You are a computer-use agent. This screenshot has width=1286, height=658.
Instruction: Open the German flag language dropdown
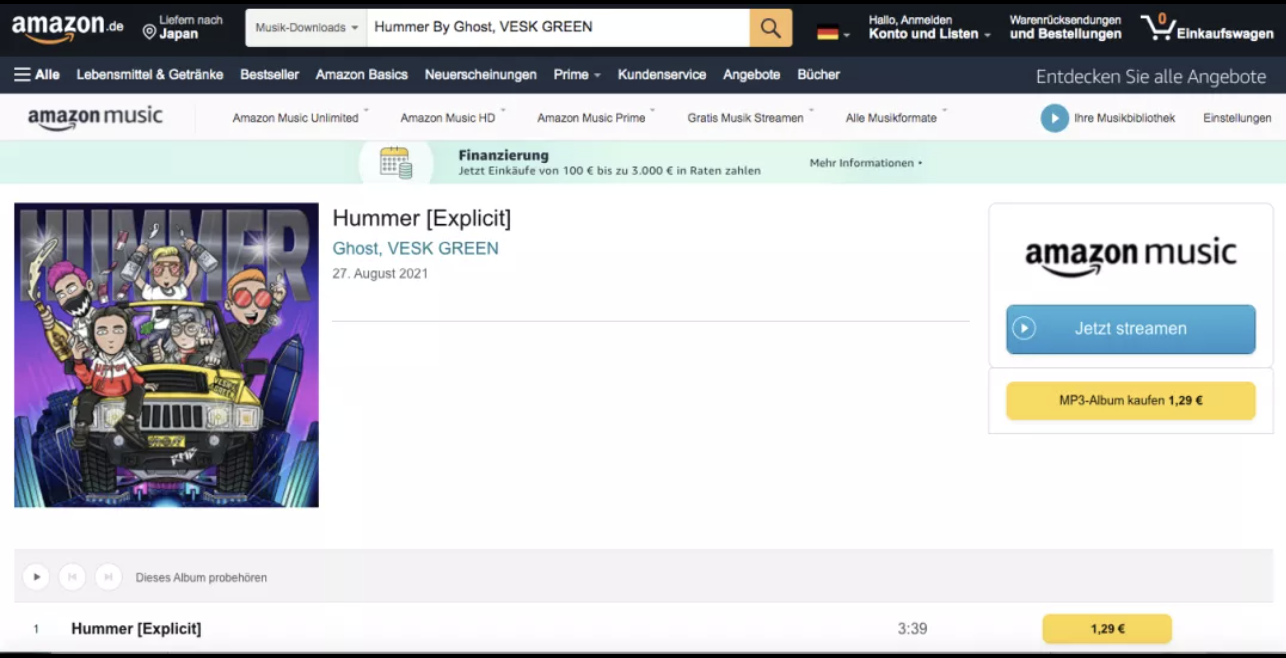832,33
